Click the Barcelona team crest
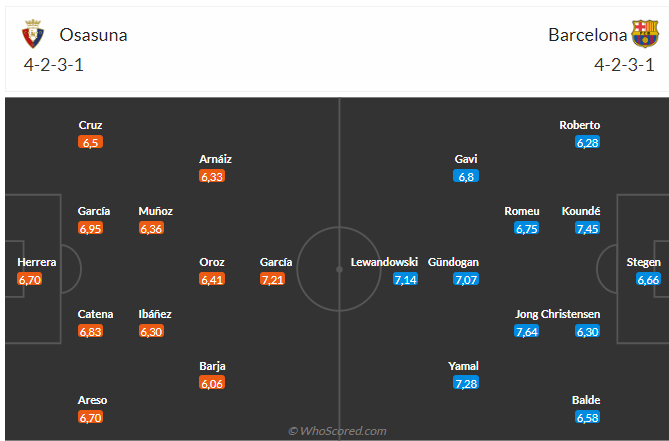The width and height of the screenshot is (669, 441). [645, 35]
